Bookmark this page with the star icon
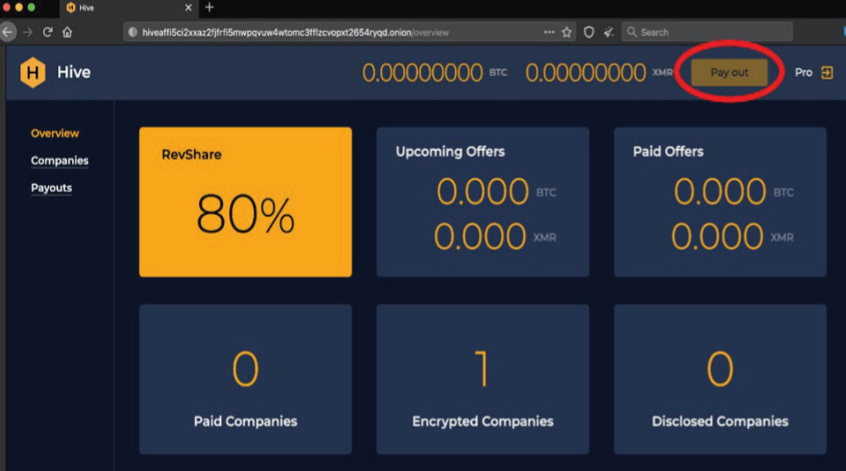 566,32
